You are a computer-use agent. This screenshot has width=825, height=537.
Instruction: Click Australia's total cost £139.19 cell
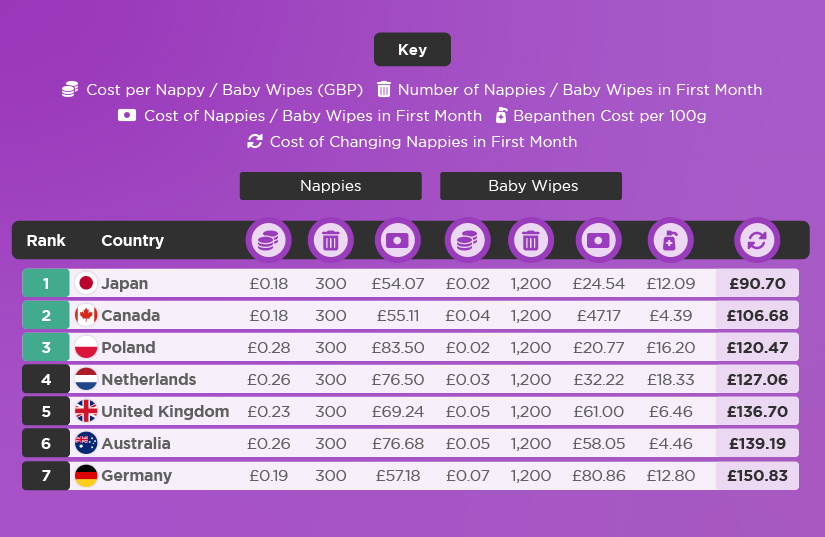(x=757, y=443)
